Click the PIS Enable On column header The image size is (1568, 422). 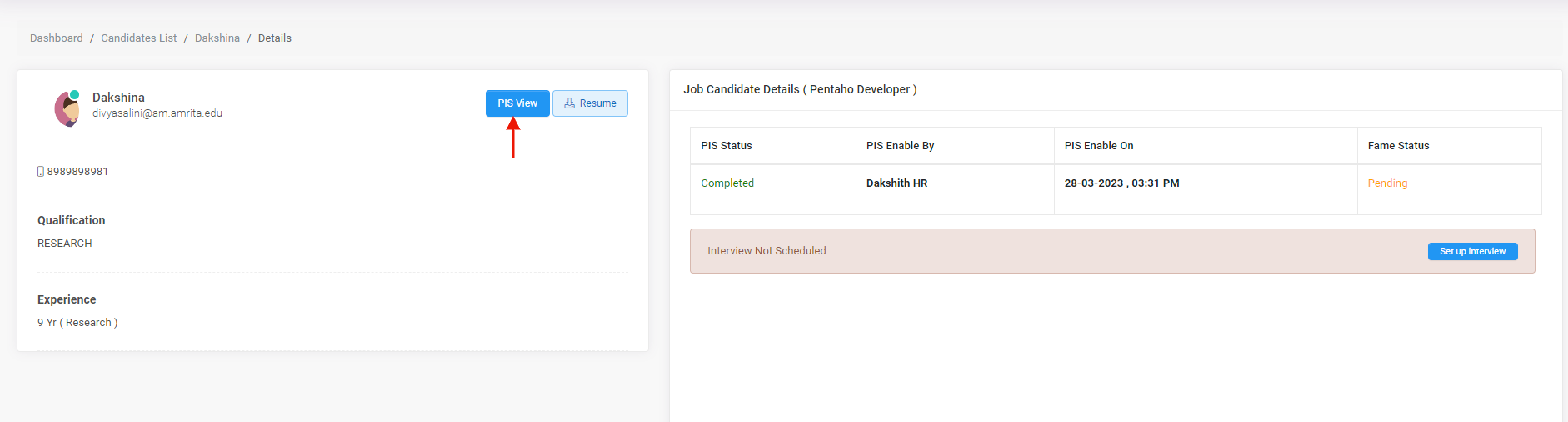(x=1099, y=146)
